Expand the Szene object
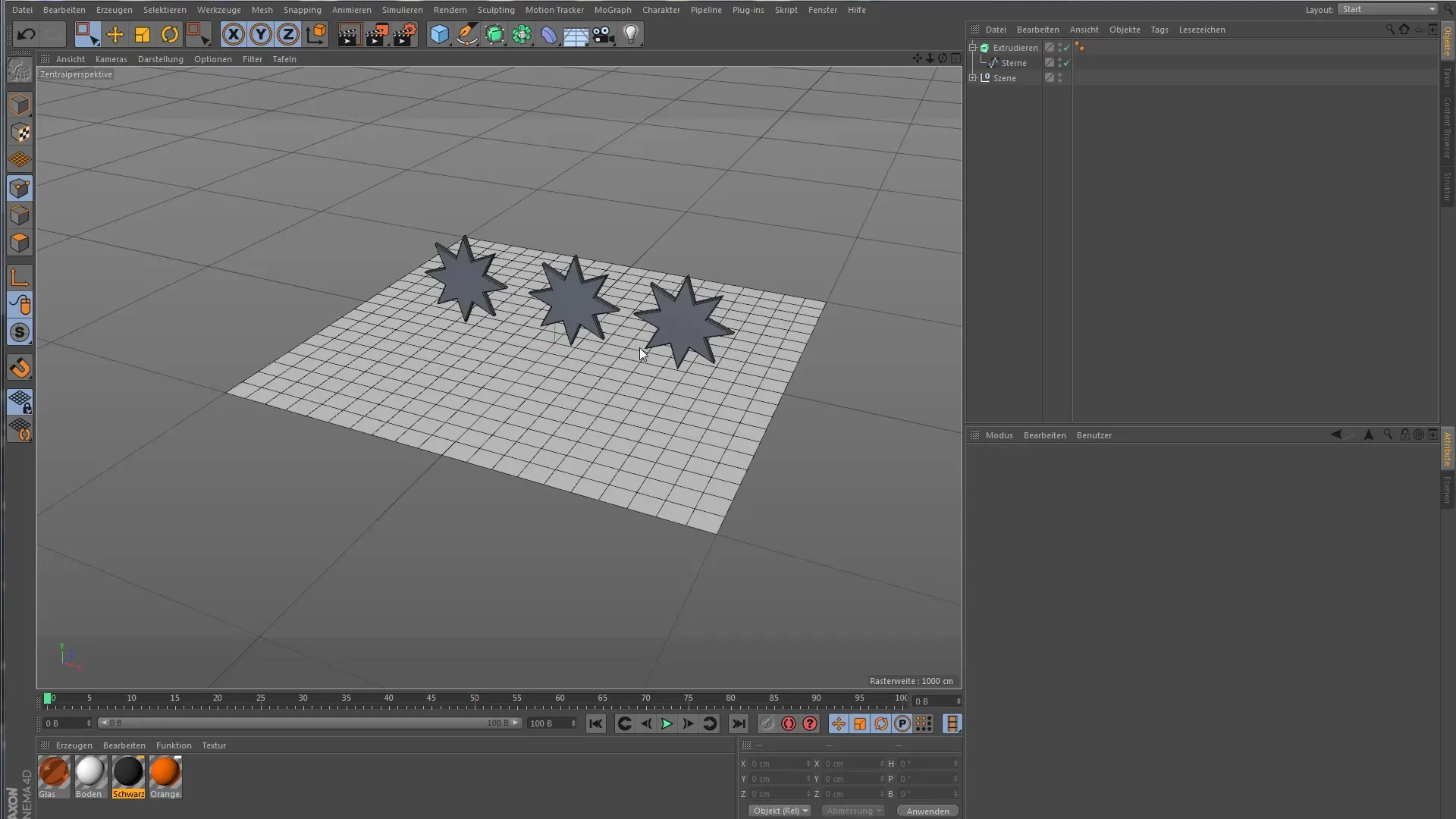1456x819 pixels. 973,77
